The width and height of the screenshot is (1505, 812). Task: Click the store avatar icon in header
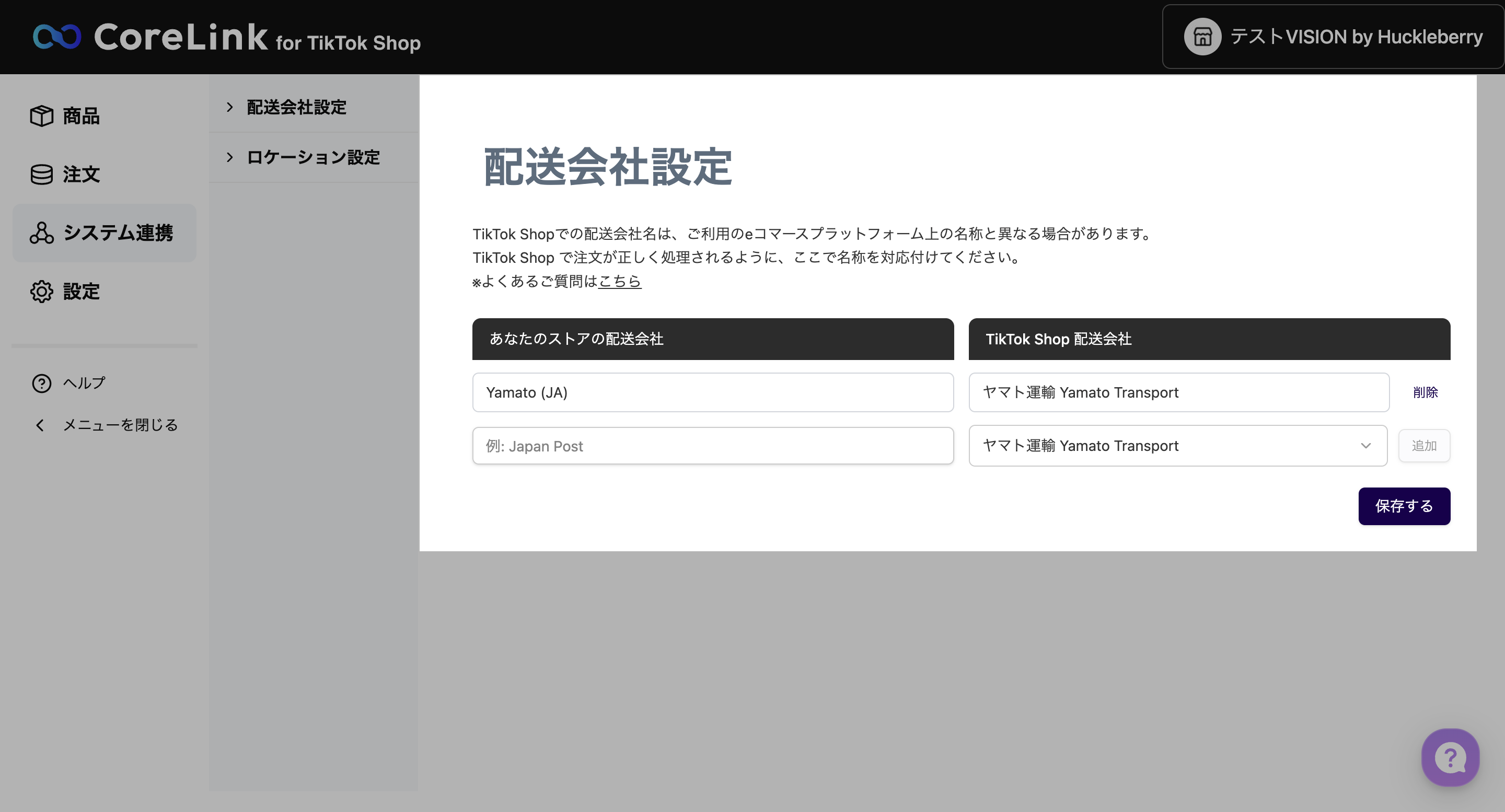tap(1202, 37)
